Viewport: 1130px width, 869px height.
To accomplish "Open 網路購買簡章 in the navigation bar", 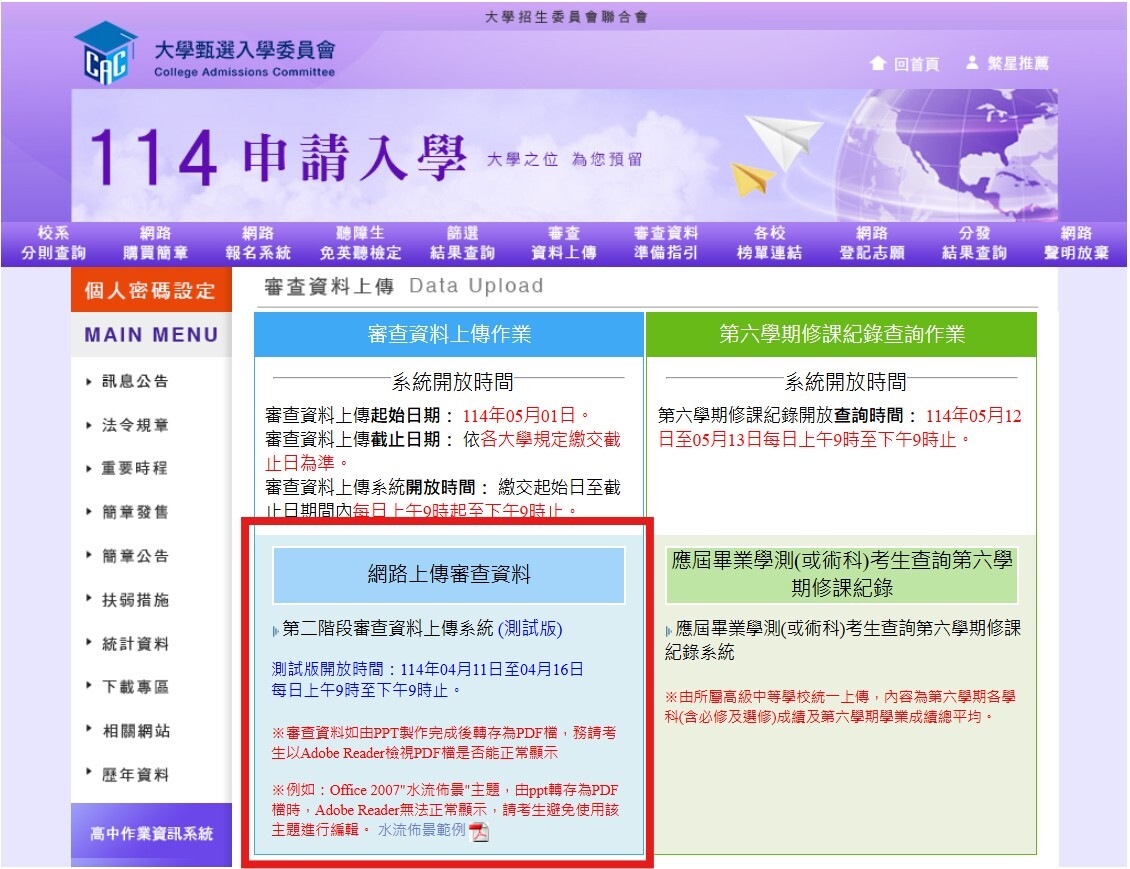I will coord(156,243).
